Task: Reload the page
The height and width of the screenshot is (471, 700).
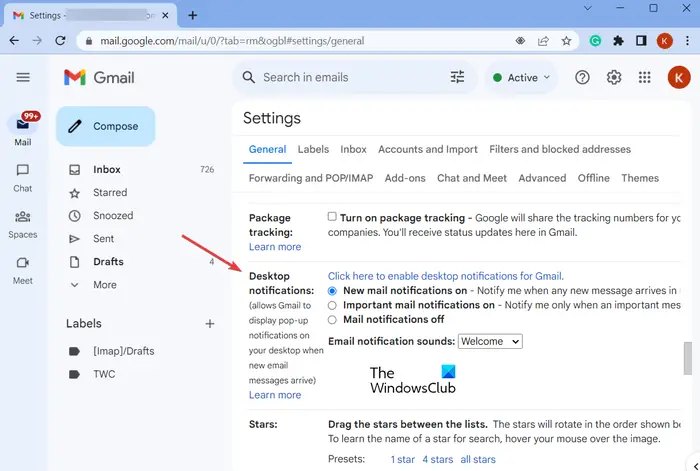Action: coord(60,41)
